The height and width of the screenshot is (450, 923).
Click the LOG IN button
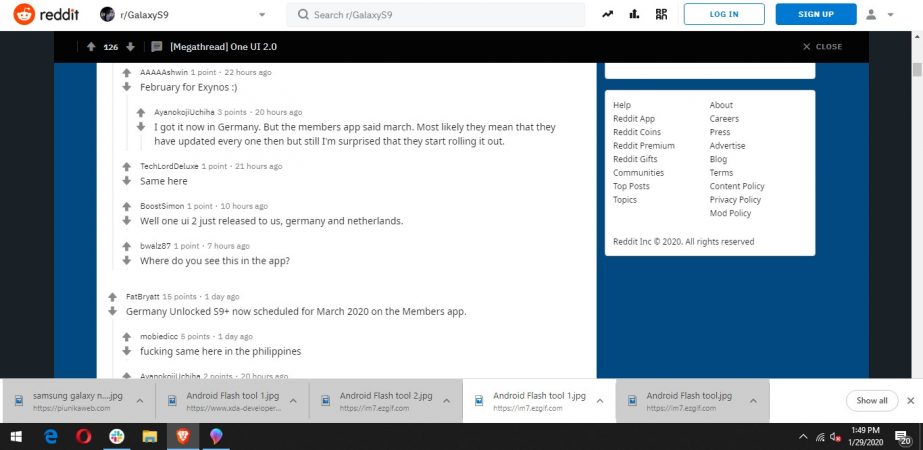[724, 14]
